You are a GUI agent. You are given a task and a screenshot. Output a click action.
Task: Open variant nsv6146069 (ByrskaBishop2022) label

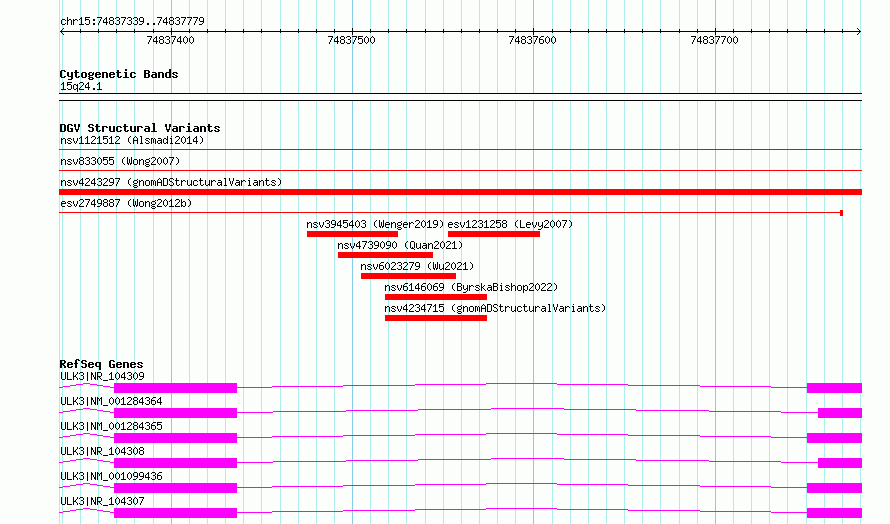pos(471,287)
